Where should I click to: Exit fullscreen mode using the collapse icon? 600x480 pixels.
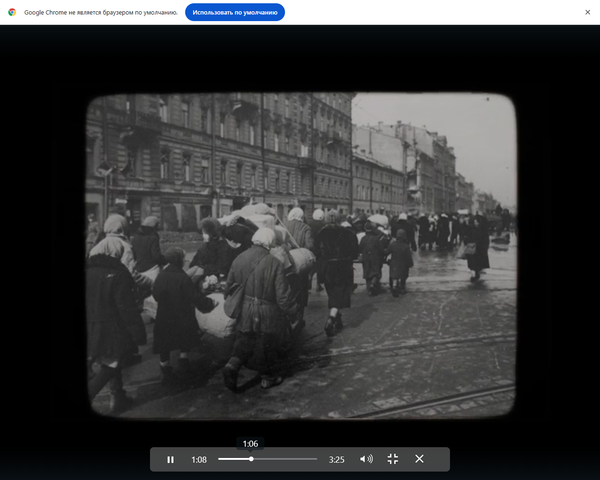(x=392, y=459)
